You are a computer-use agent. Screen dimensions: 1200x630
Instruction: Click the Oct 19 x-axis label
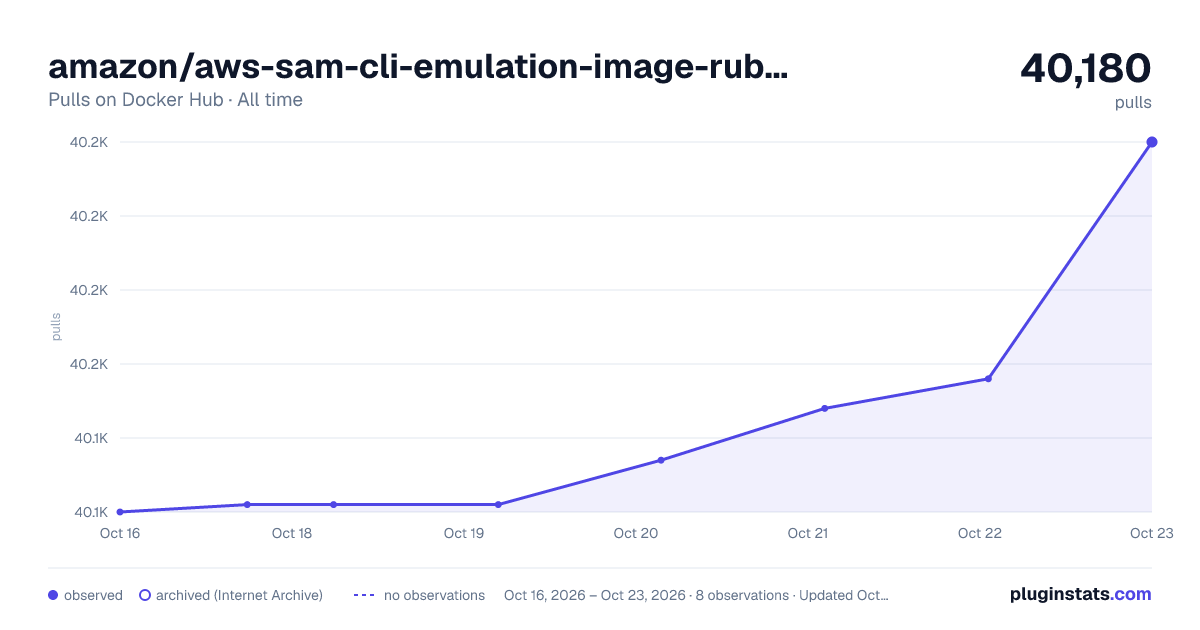(464, 533)
